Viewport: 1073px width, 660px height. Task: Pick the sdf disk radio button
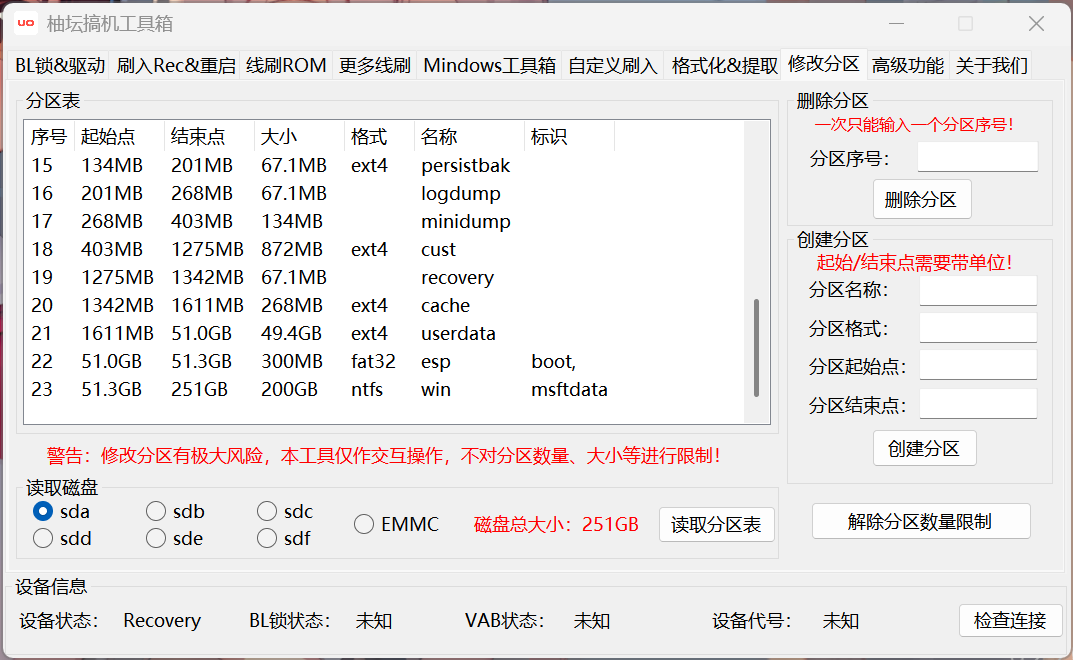pyautogui.click(x=267, y=538)
